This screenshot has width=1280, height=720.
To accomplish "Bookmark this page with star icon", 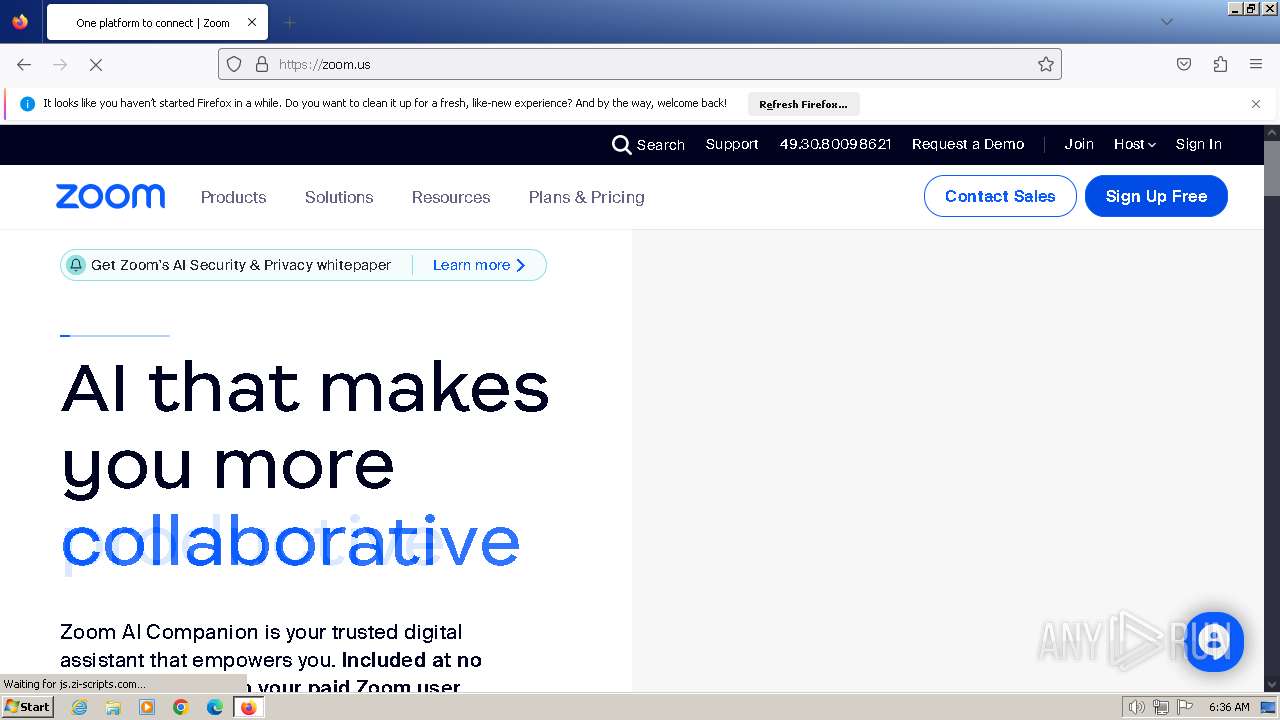I will coord(1046,64).
